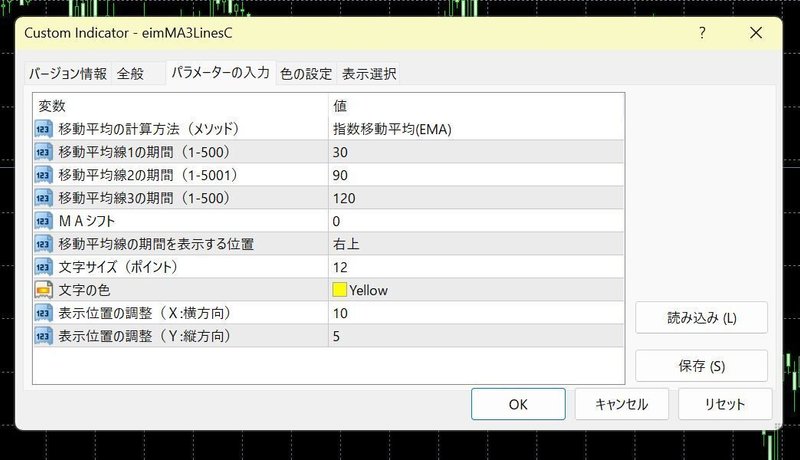Click the 値 column header

340,106
